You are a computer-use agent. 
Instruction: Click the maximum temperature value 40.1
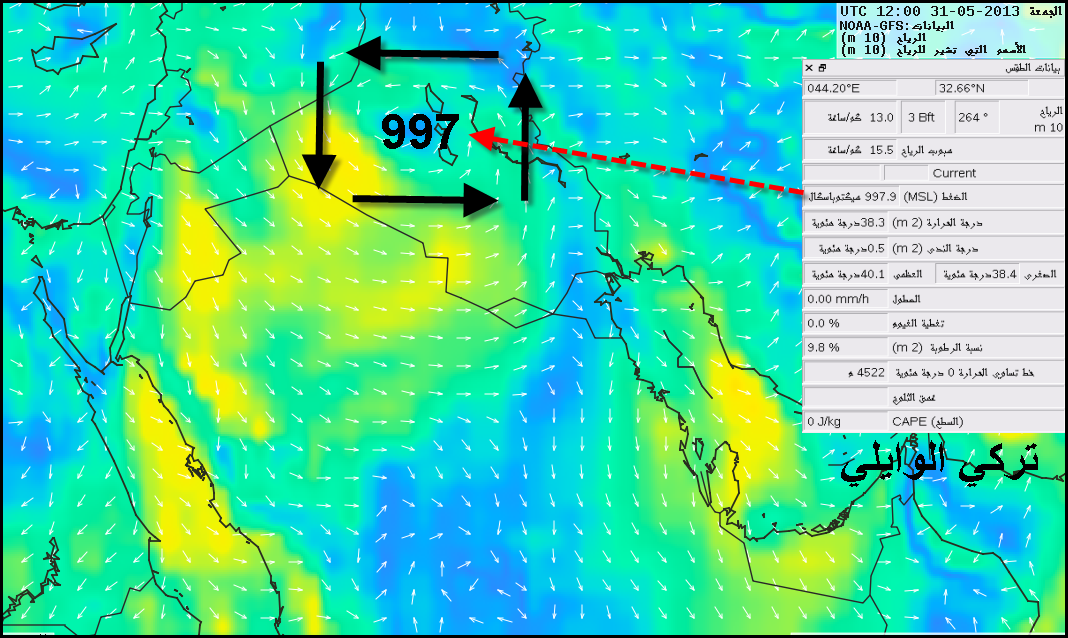pyautogui.click(x=846, y=274)
